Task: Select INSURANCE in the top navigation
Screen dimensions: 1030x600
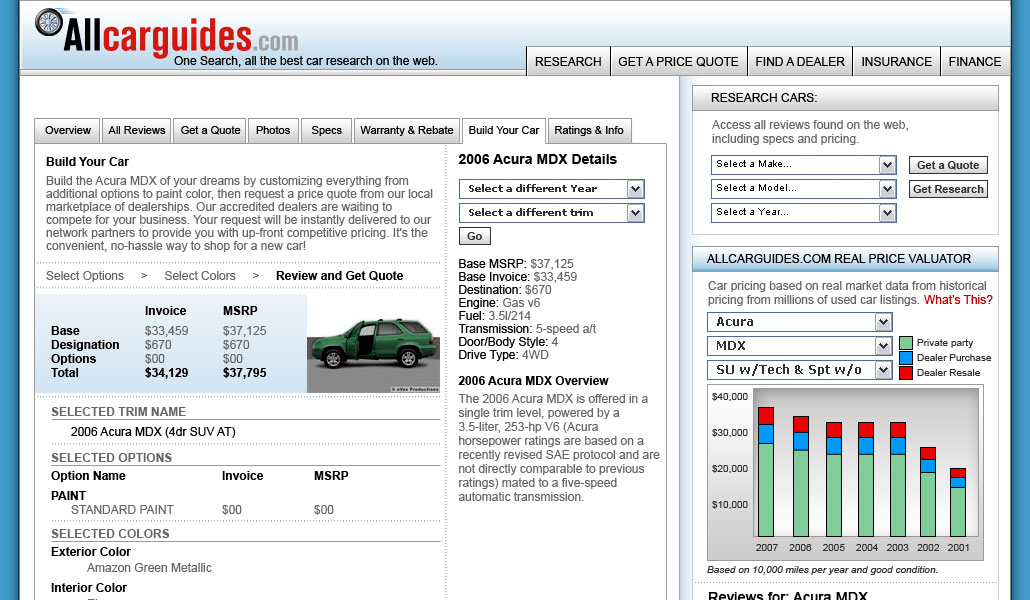Action: [x=896, y=61]
